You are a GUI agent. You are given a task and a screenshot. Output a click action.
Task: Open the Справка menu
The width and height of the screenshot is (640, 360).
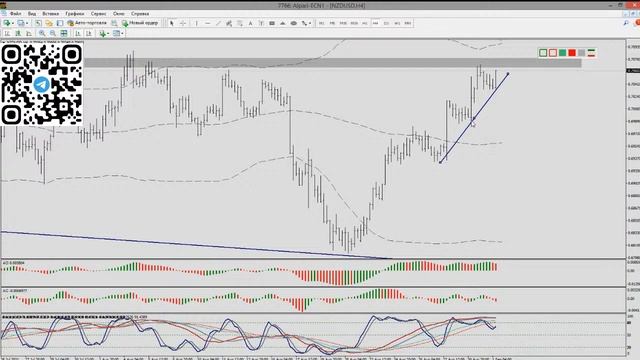coord(140,13)
